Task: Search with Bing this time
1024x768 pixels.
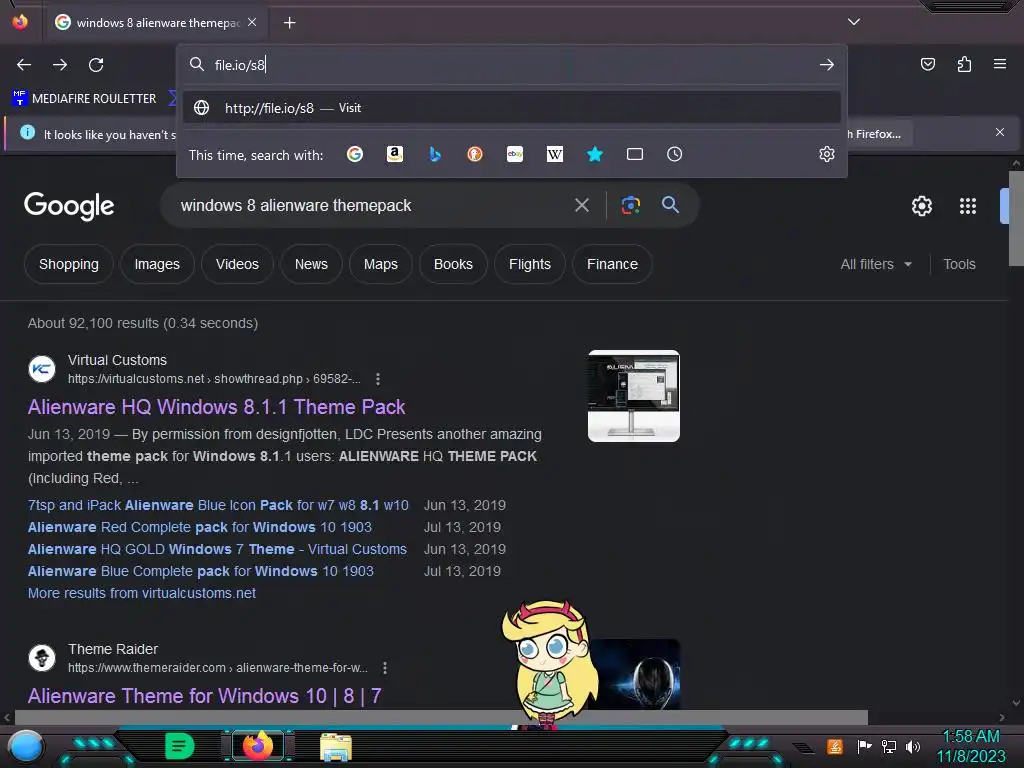Action: 435,154
